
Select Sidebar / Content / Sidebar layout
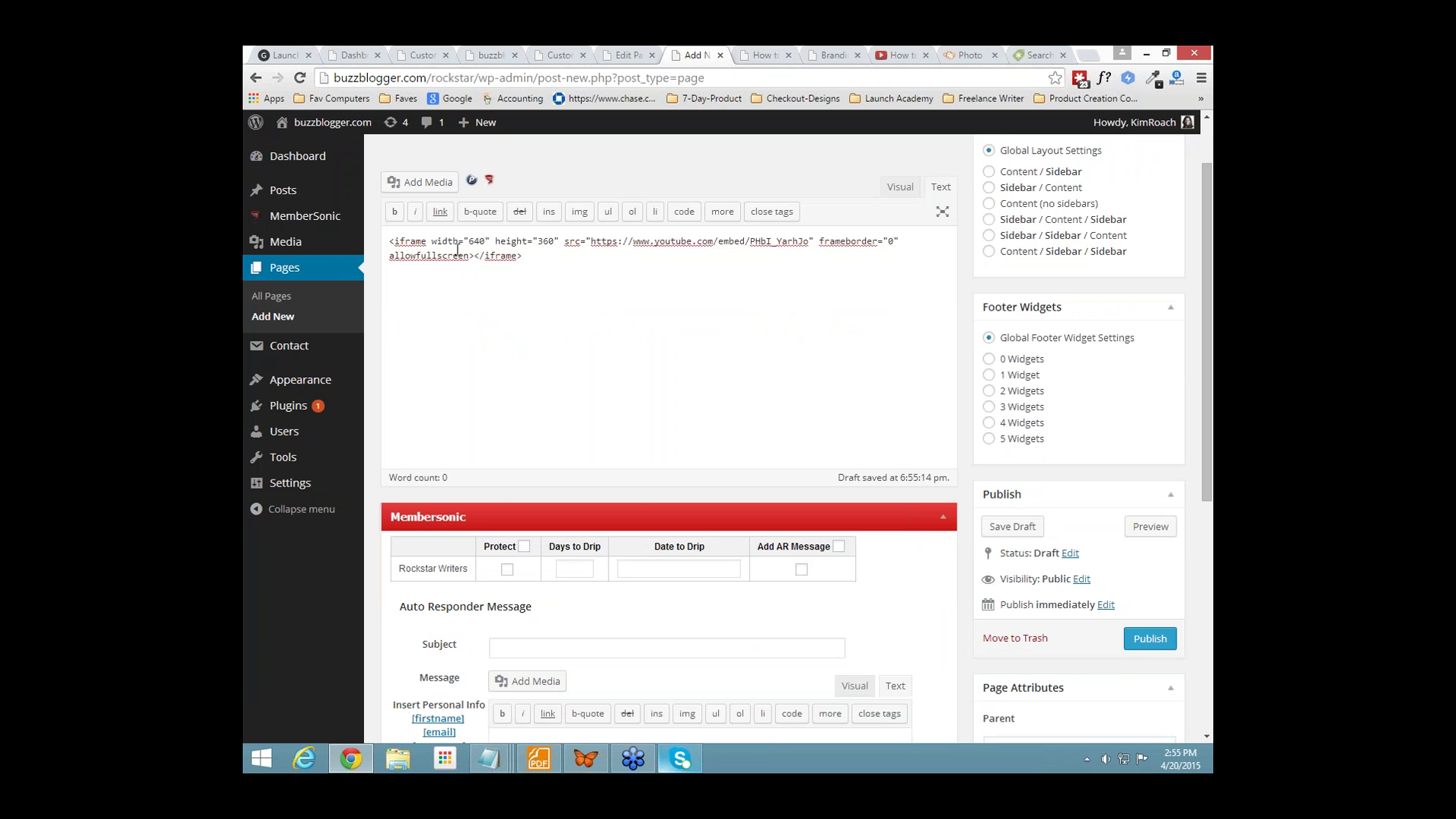pos(988,219)
